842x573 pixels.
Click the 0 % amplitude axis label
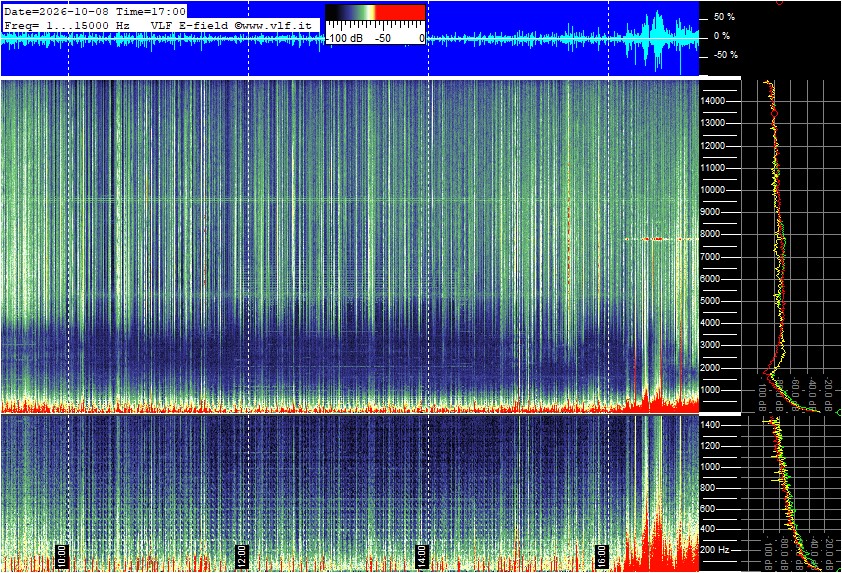722,36
